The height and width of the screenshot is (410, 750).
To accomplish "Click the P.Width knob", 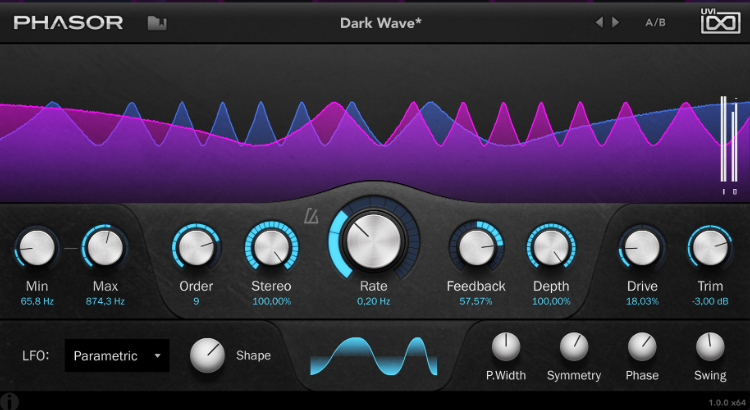I will (506, 347).
